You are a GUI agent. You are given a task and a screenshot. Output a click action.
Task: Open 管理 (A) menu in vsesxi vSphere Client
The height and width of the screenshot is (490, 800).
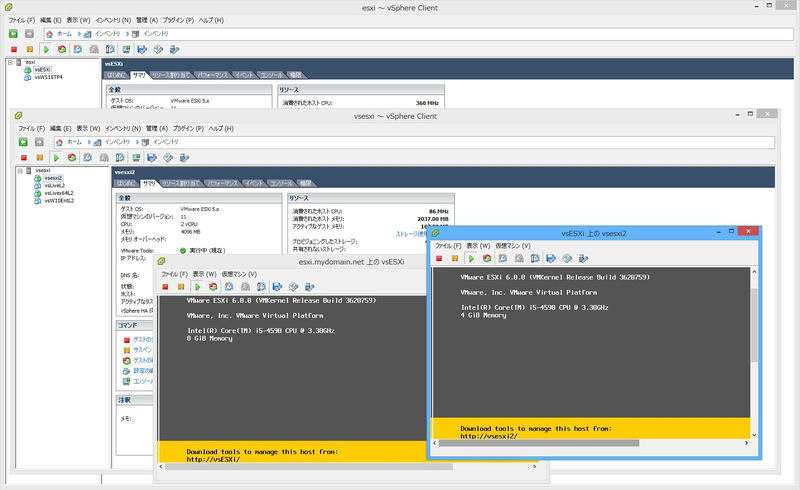(157, 129)
